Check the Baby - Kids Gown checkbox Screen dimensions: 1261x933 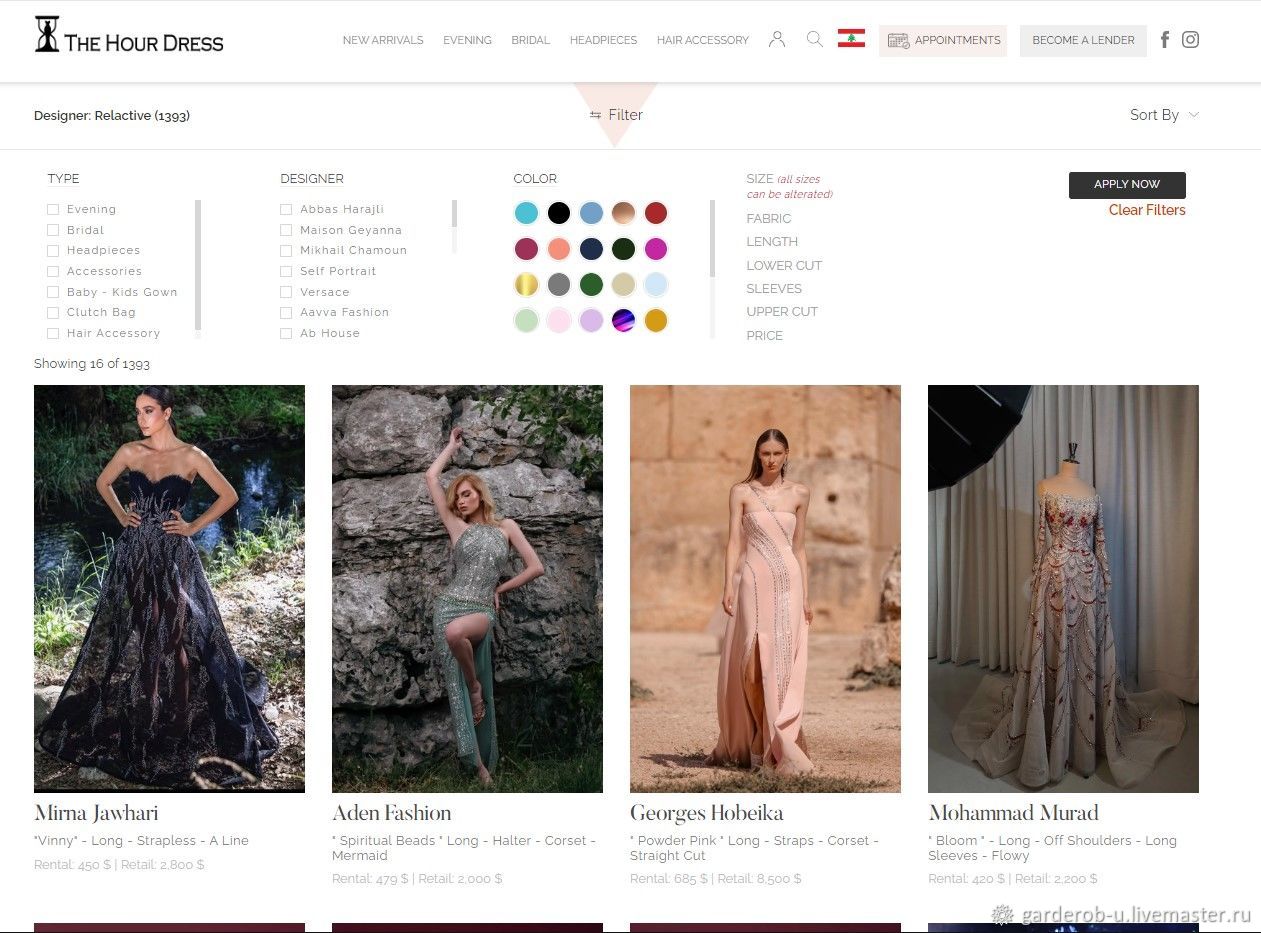pos(53,292)
